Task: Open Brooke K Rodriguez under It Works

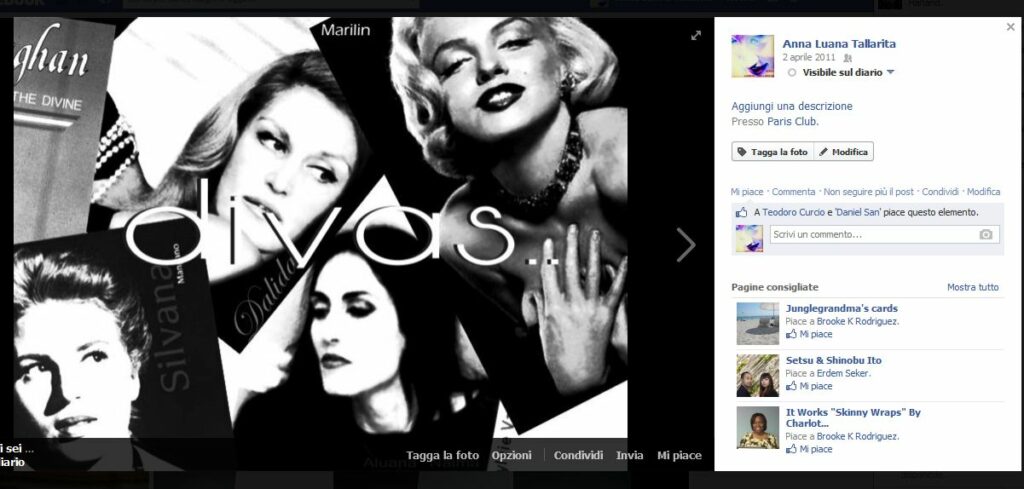Action: pos(856,436)
